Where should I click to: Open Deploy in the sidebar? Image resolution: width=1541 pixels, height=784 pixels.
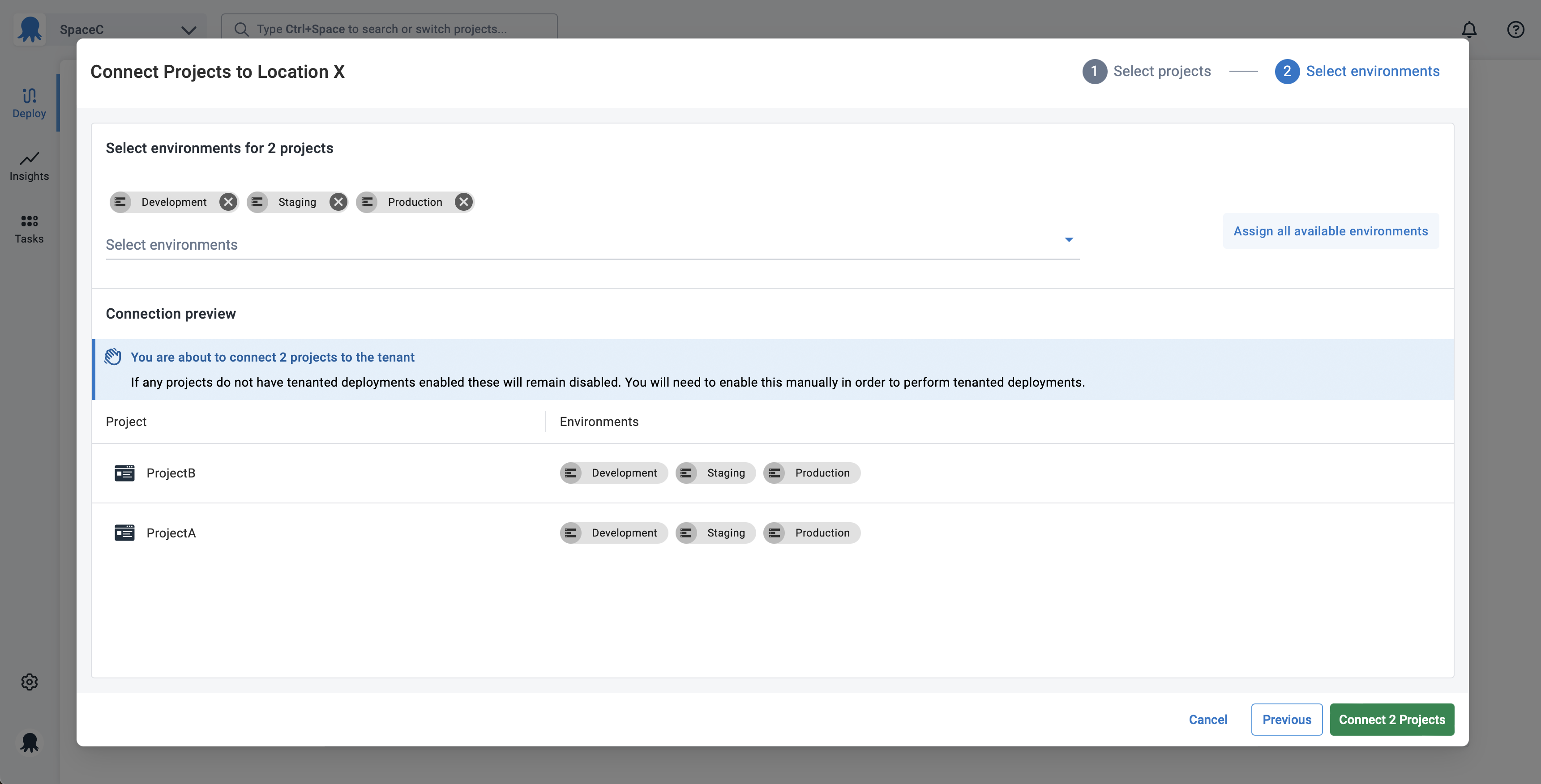click(x=29, y=103)
